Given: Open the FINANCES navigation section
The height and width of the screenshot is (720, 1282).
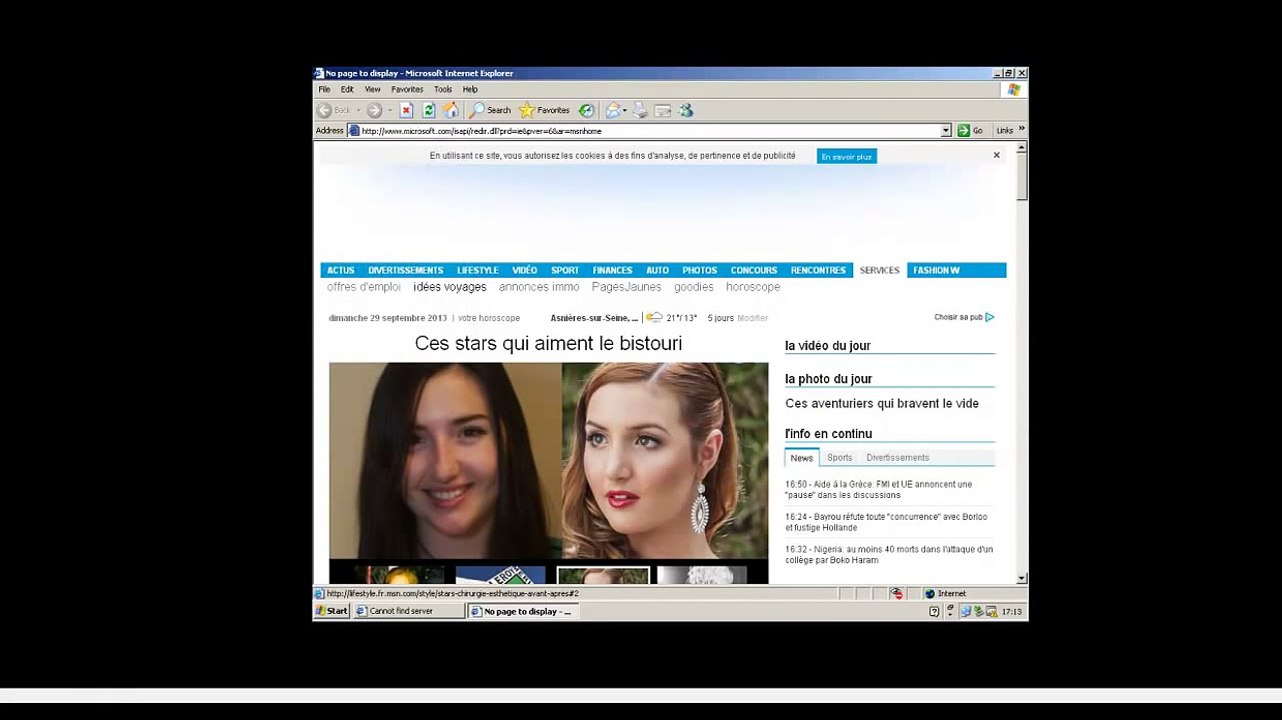Looking at the screenshot, I should point(612,270).
